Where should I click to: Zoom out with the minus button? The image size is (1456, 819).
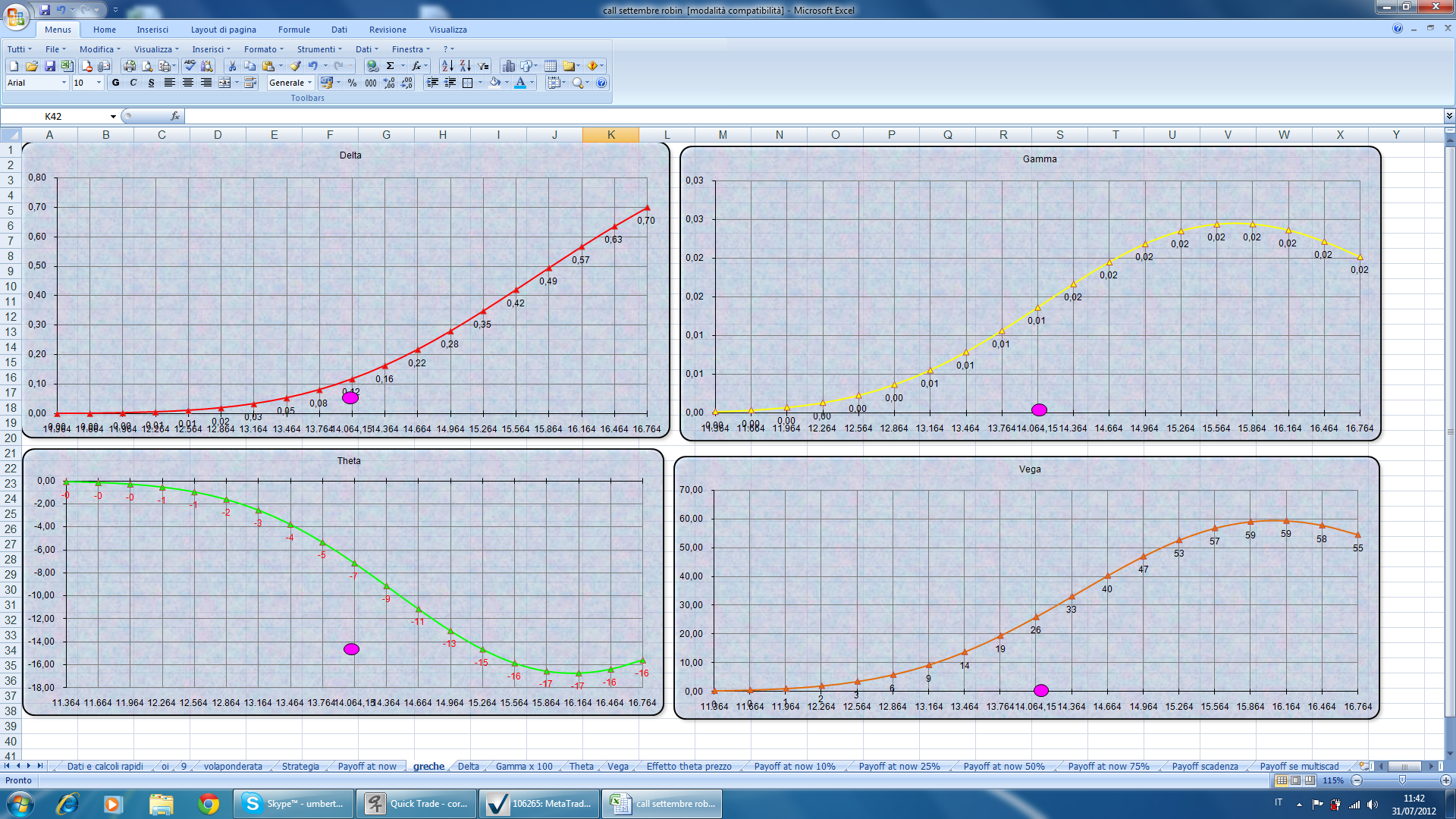pyautogui.click(x=1357, y=780)
